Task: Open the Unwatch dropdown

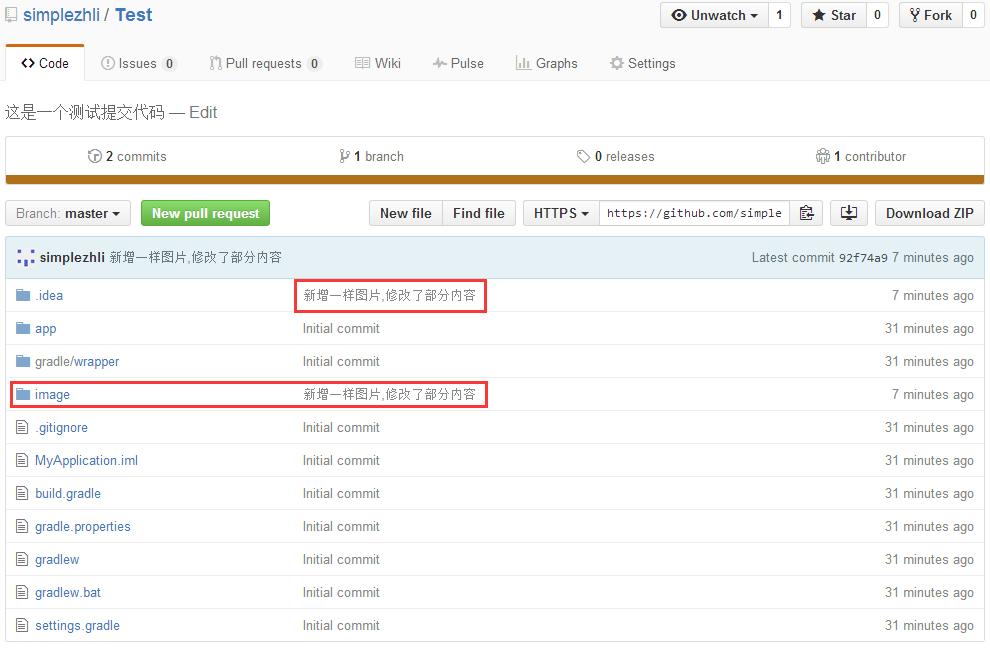Action: coord(714,15)
